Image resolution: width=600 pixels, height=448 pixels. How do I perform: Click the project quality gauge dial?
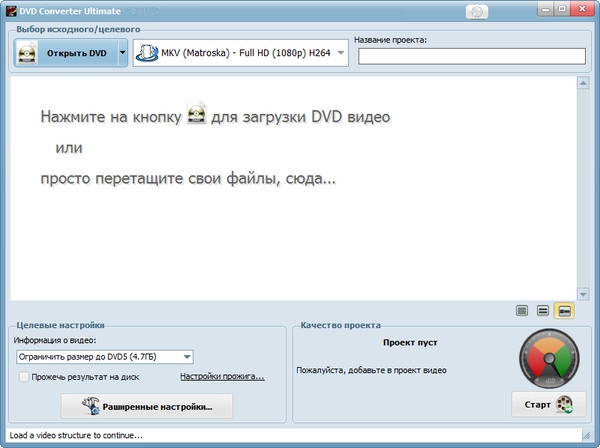549,360
